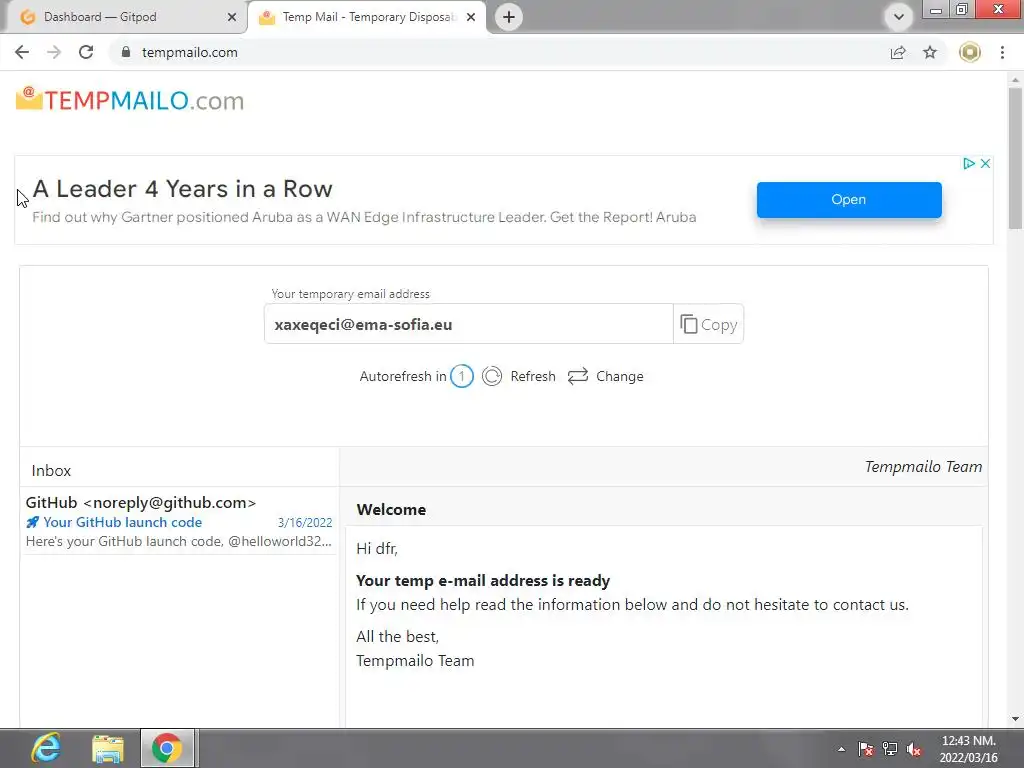
Task: Open a new browser tab
Action: click(509, 17)
